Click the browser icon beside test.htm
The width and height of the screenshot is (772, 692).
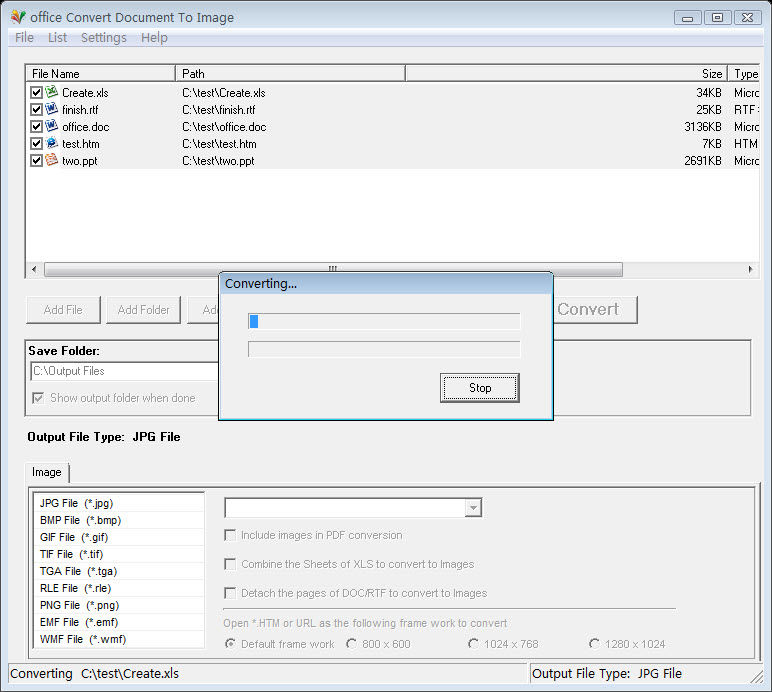[52, 143]
